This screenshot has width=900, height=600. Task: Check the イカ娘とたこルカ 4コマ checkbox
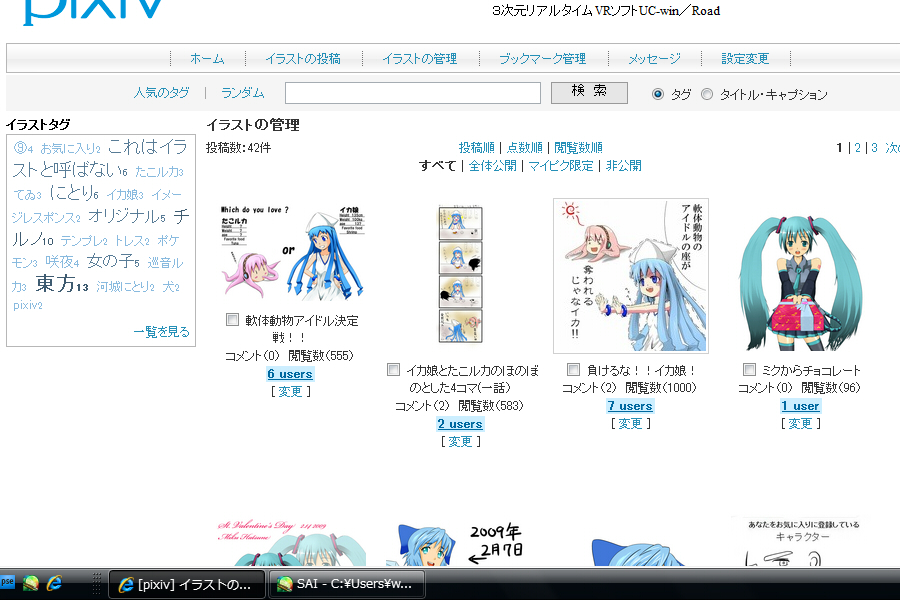(x=393, y=369)
